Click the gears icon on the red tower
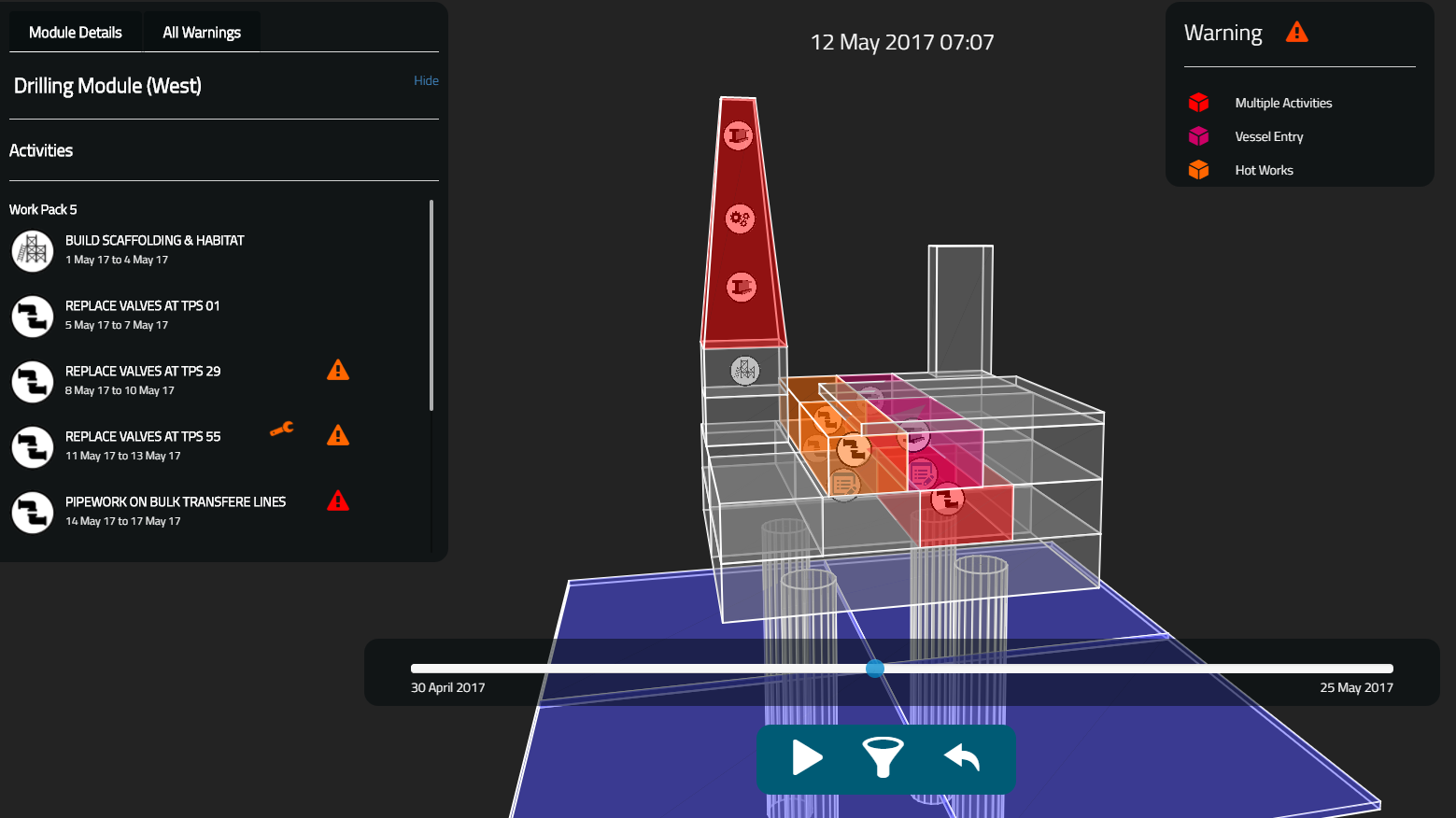The height and width of the screenshot is (818, 1456). click(740, 219)
